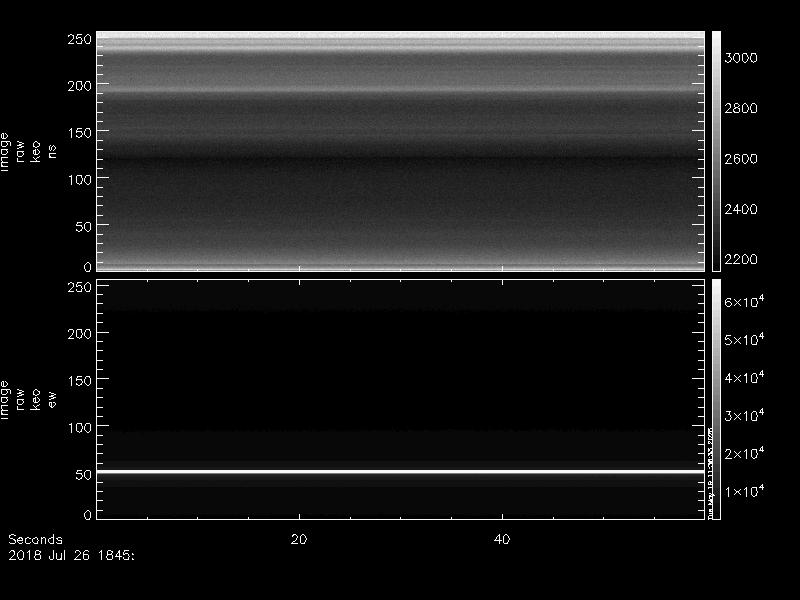
Task: Click '50' tick label of ns keogram
Action: (84, 227)
